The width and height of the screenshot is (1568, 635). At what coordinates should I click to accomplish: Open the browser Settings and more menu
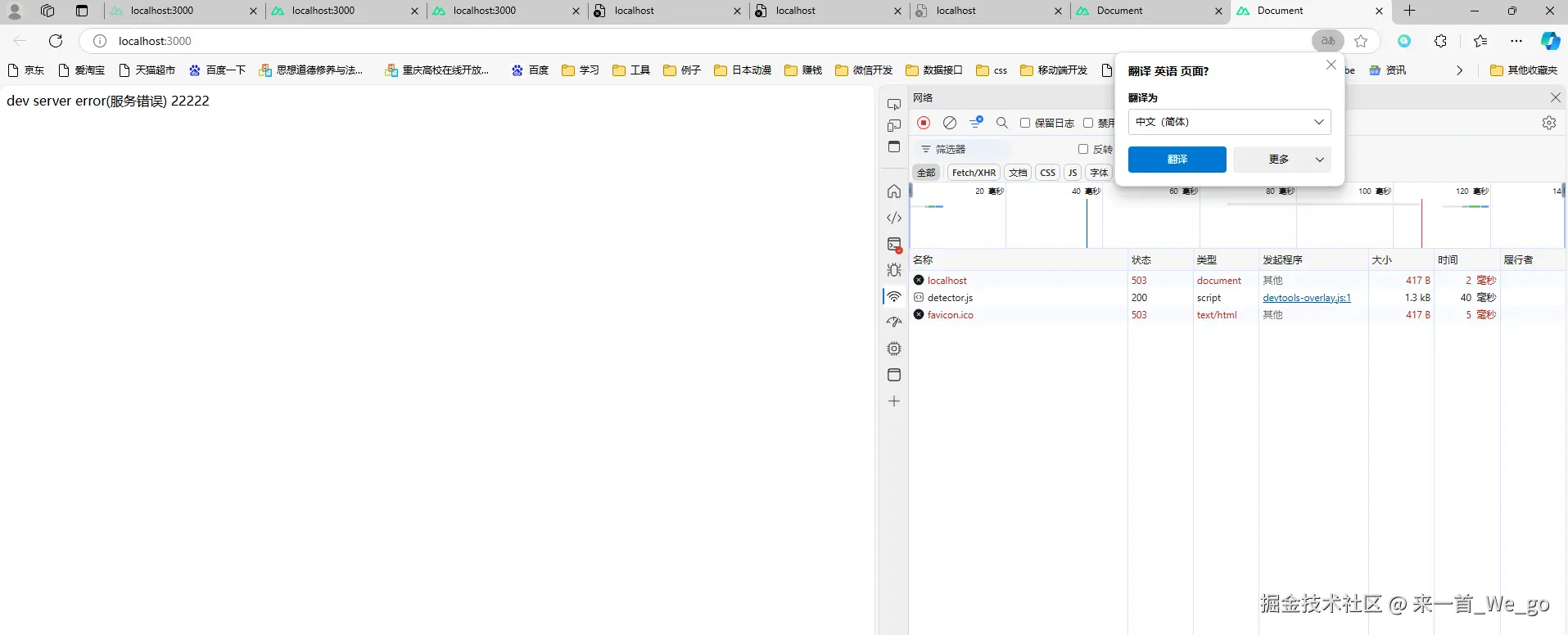coord(1516,41)
